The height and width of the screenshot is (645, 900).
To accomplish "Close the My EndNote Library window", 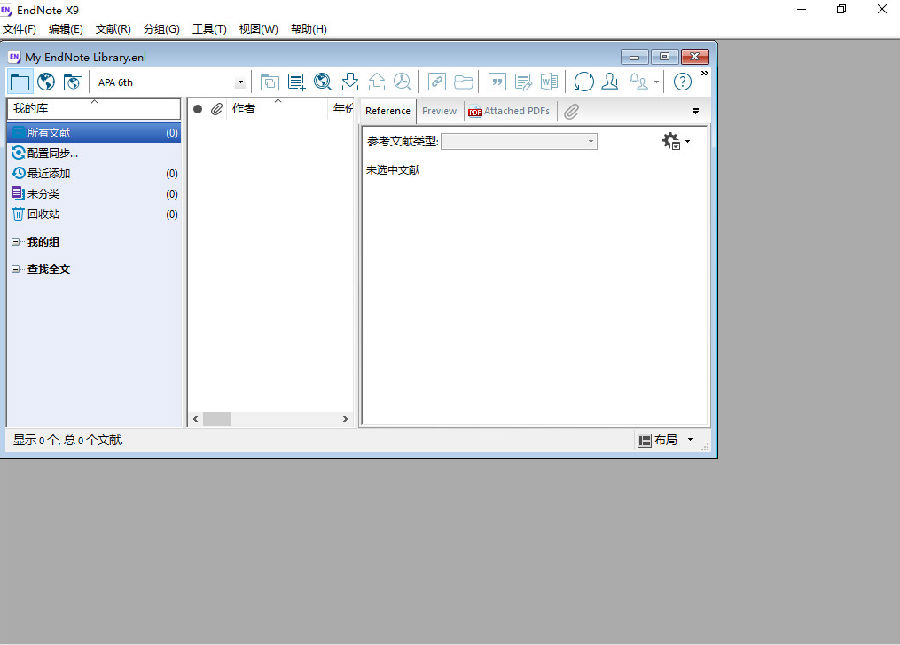I will pyautogui.click(x=695, y=56).
